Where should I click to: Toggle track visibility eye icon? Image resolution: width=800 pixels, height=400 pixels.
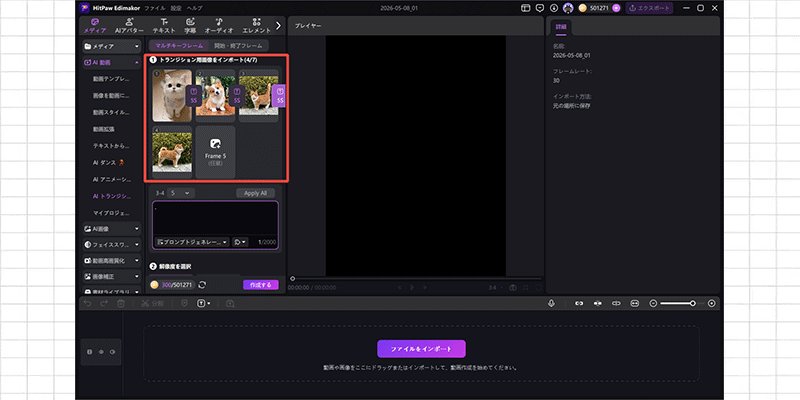[x=101, y=352]
